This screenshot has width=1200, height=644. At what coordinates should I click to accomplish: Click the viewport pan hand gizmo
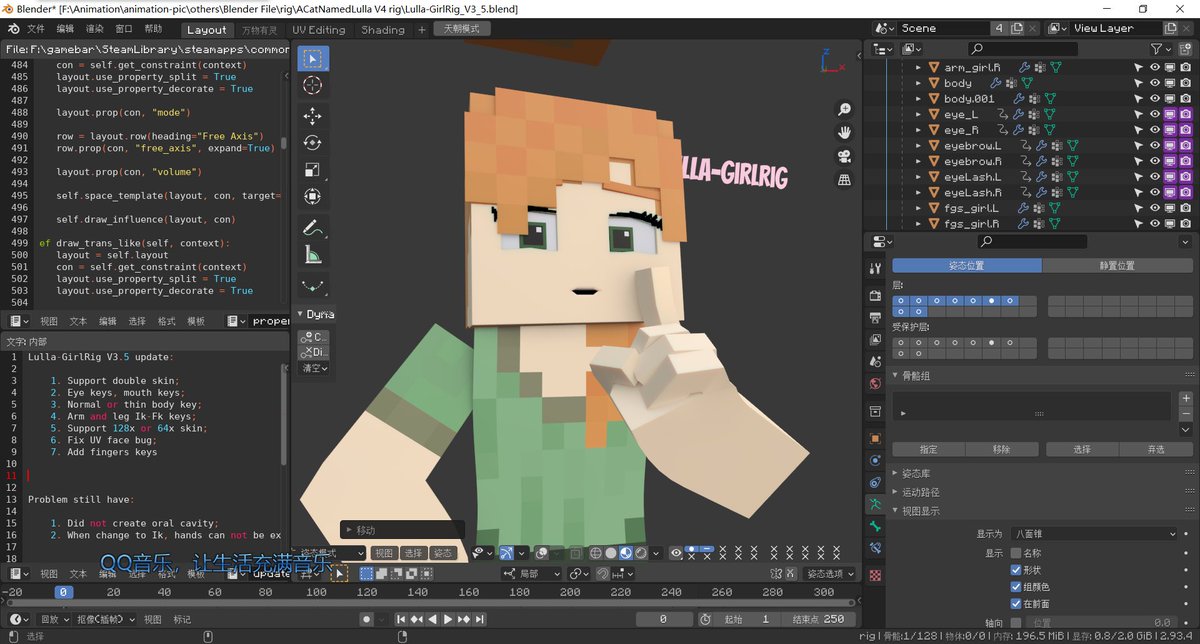point(844,132)
